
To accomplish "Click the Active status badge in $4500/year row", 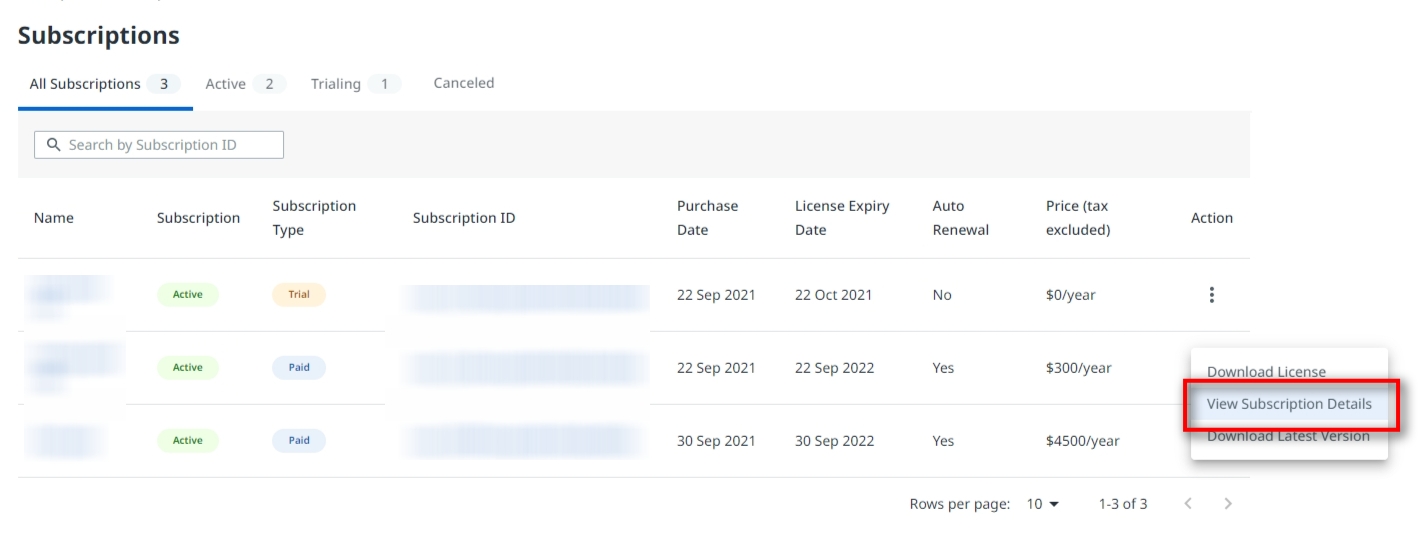I will coord(187,441).
